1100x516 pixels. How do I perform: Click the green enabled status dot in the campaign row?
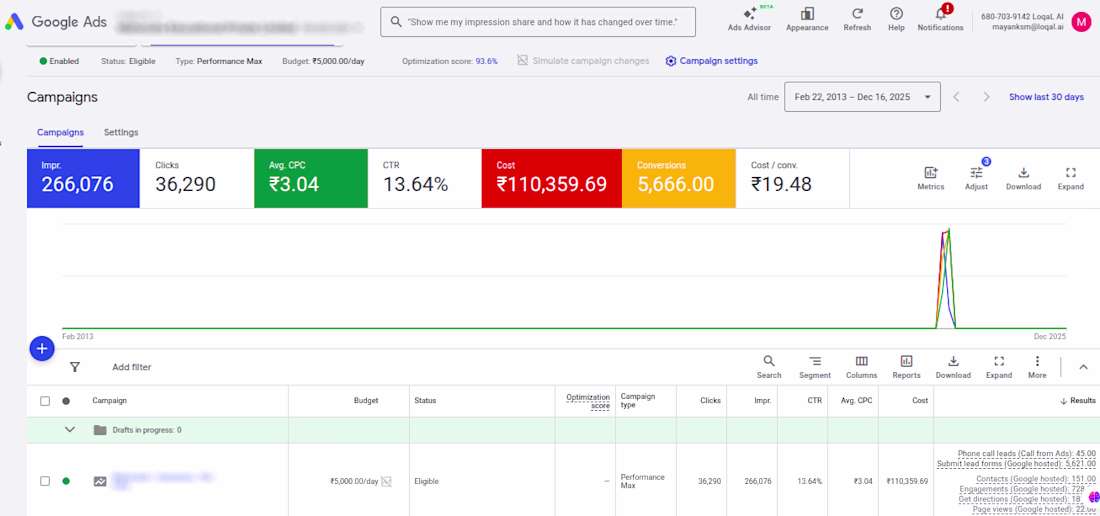(x=66, y=481)
